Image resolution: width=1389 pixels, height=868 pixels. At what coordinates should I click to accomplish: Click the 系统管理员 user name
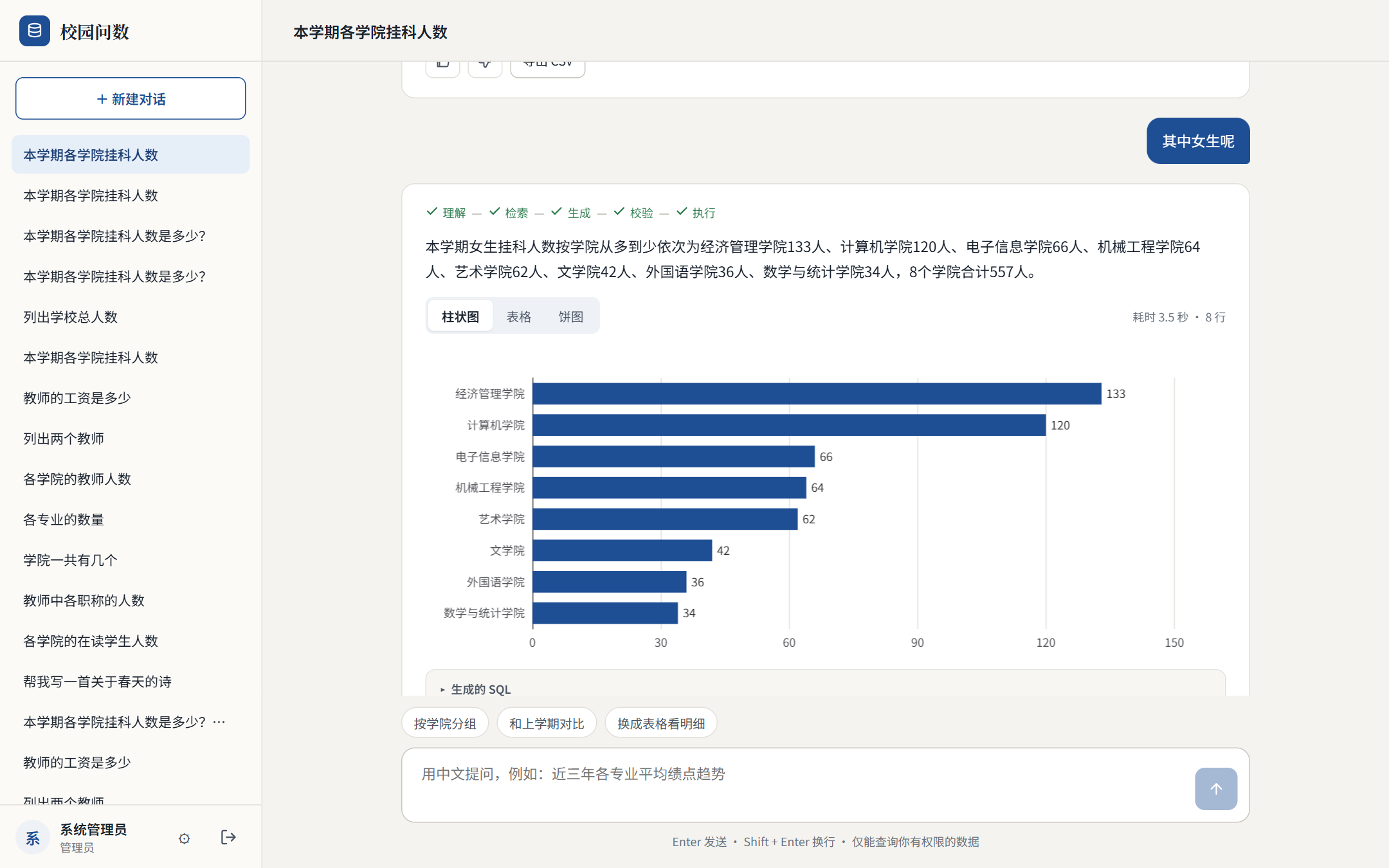pos(93,829)
